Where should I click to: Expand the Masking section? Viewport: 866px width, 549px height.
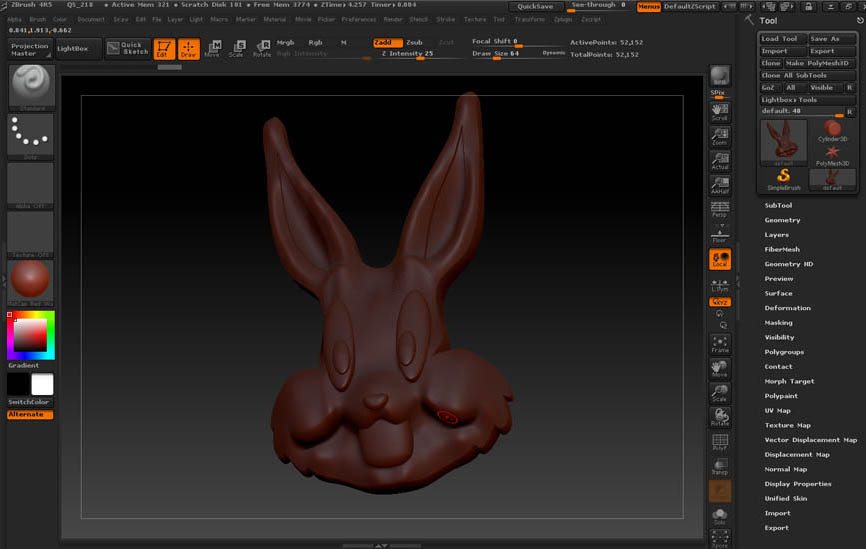[x=778, y=323]
